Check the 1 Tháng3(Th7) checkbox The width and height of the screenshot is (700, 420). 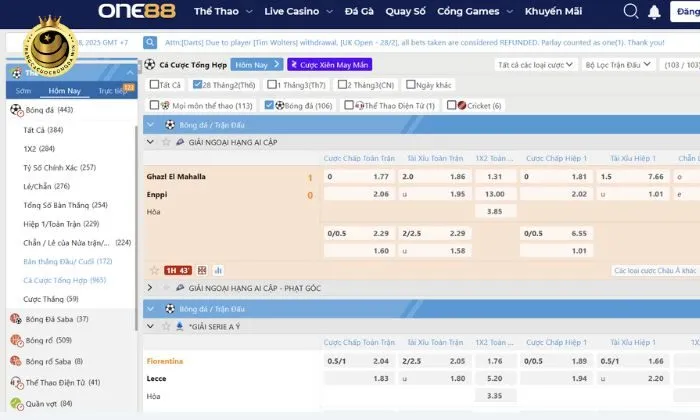(271, 84)
